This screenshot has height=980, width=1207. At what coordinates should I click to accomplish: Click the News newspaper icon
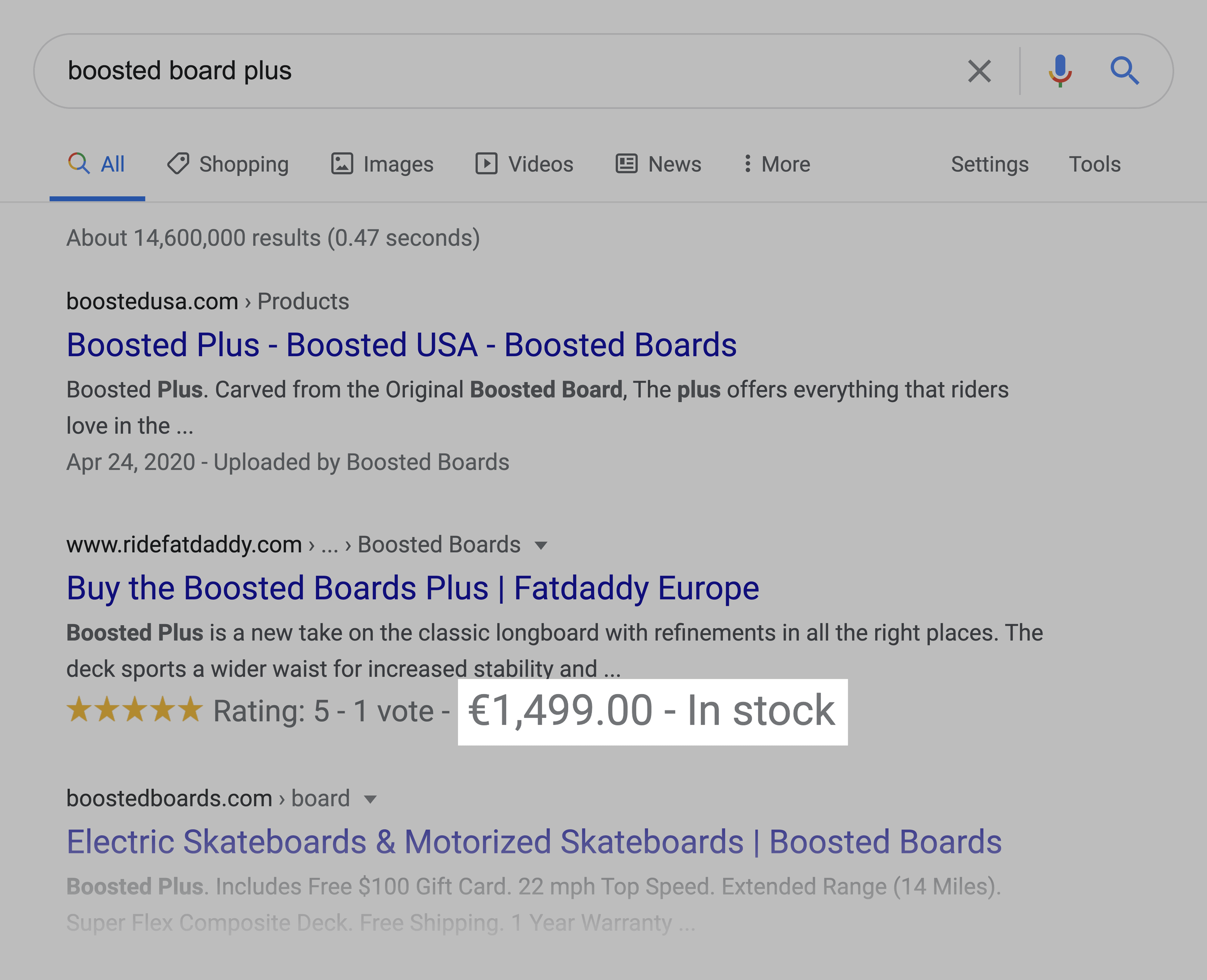(x=626, y=164)
